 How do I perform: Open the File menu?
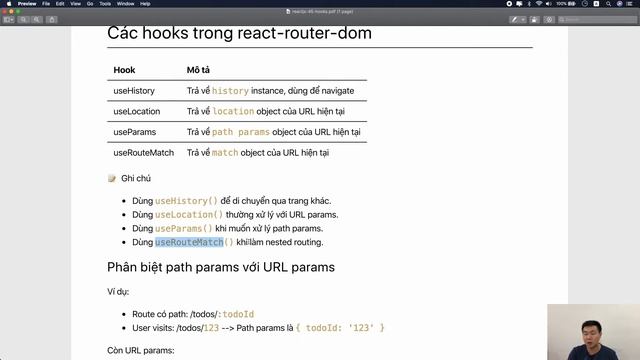coord(46,4)
